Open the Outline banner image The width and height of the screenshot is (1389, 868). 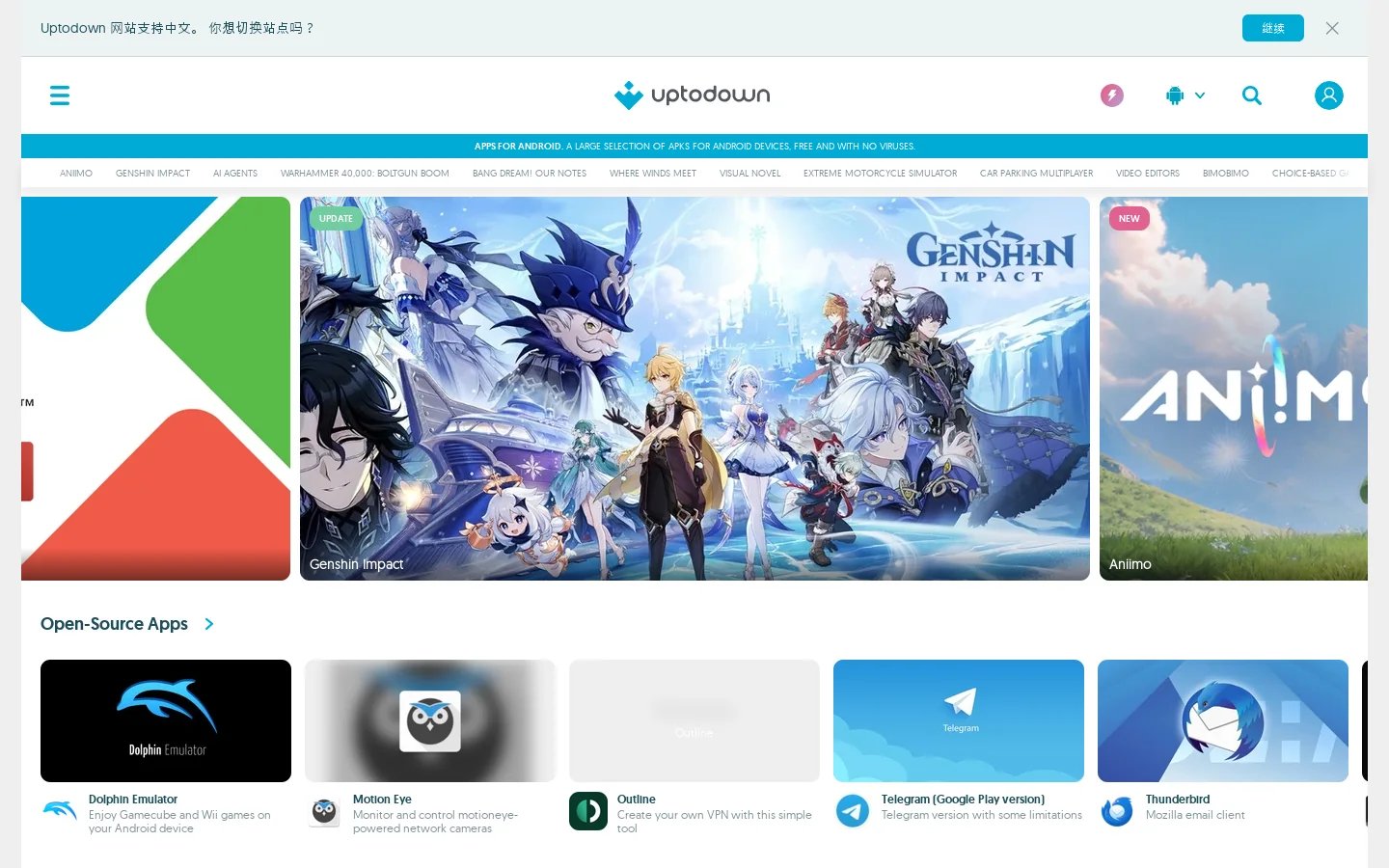coord(694,720)
